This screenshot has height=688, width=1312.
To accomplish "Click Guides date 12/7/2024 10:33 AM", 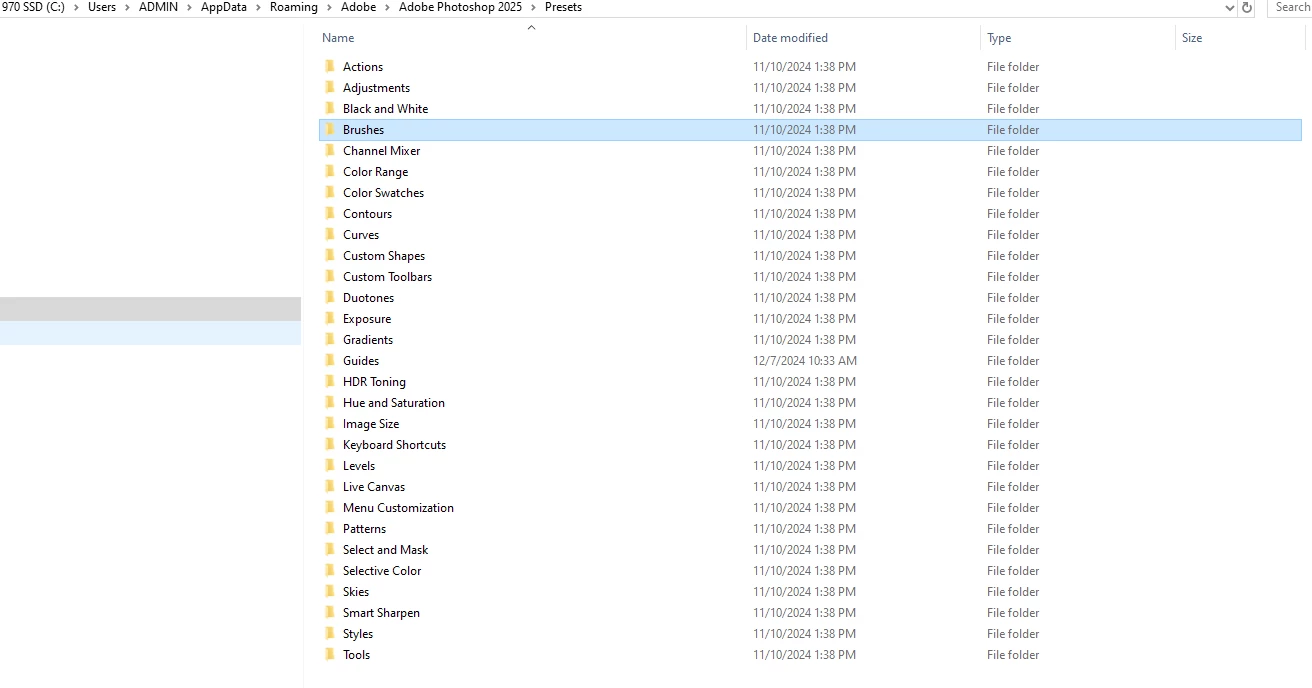I will tap(805, 361).
